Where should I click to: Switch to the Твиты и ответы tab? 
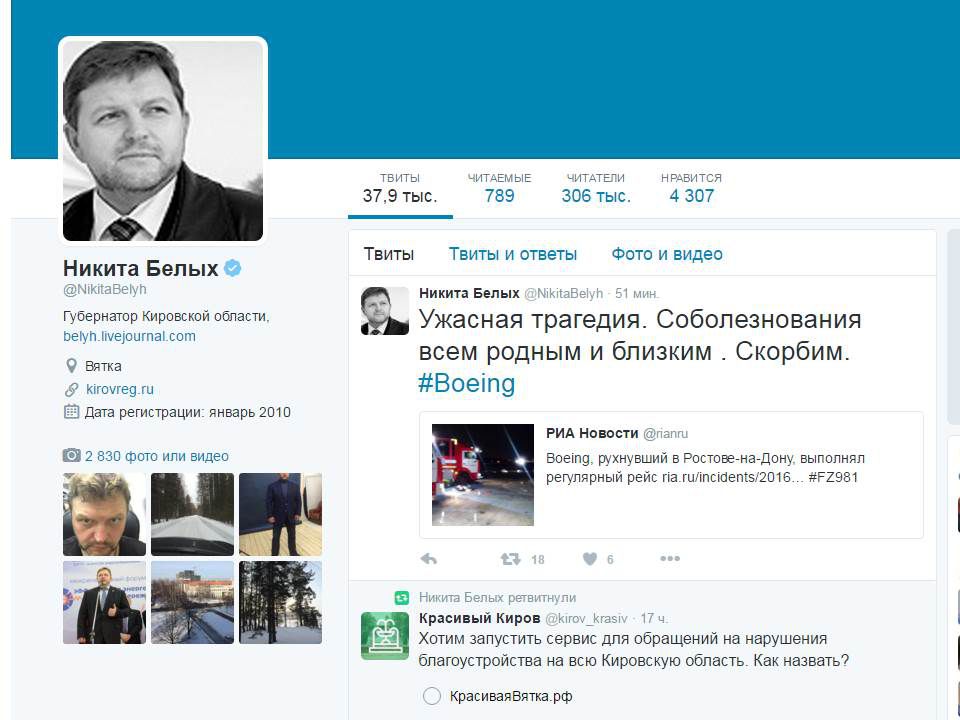point(512,253)
